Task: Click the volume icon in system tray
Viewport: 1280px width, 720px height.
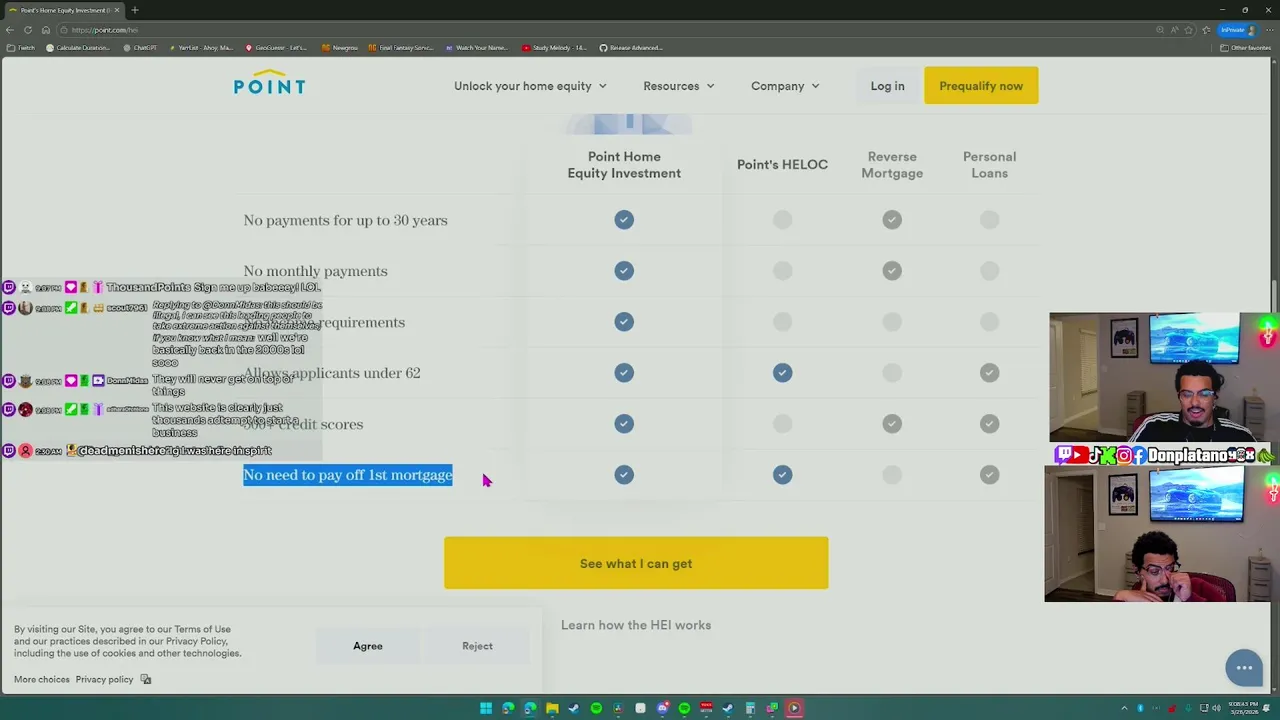Action: point(1217,708)
